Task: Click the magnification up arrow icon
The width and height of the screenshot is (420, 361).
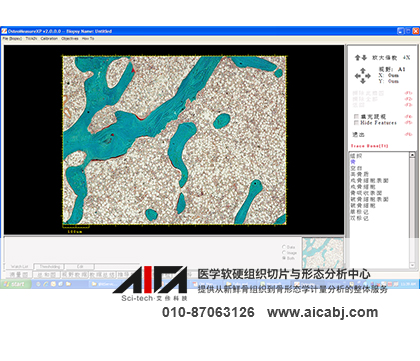Action: (357, 58)
